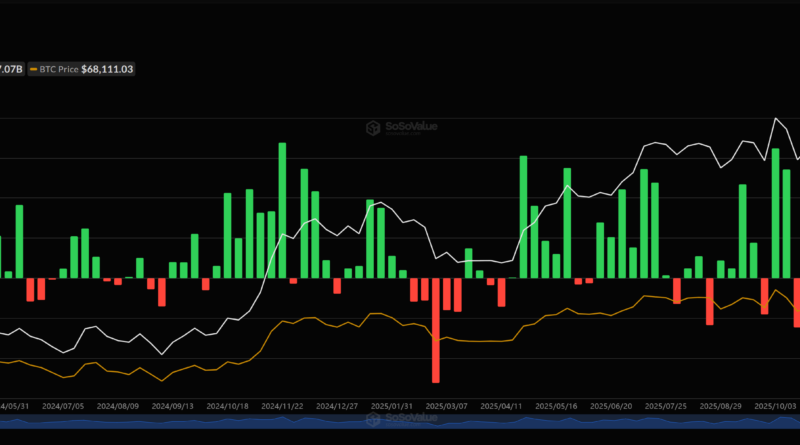Select the 2025/01/31 date axis label
This screenshot has height=445, width=800.
[x=395, y=407]
